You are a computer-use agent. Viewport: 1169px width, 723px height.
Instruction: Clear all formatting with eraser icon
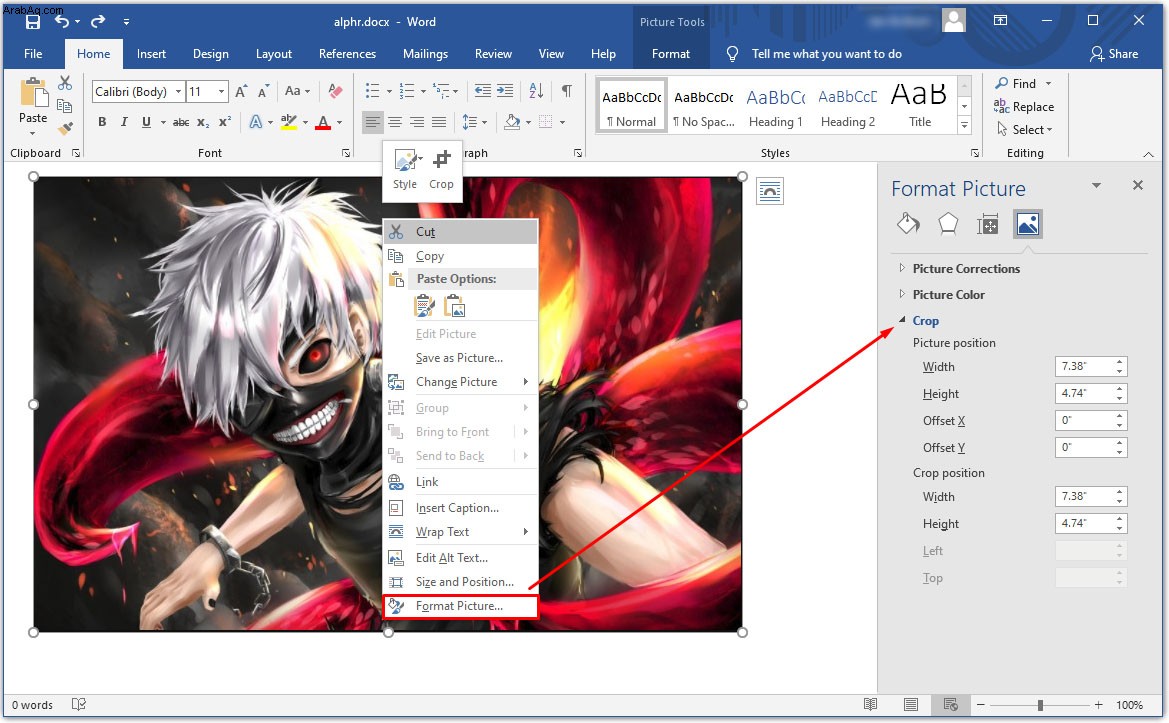335,91
